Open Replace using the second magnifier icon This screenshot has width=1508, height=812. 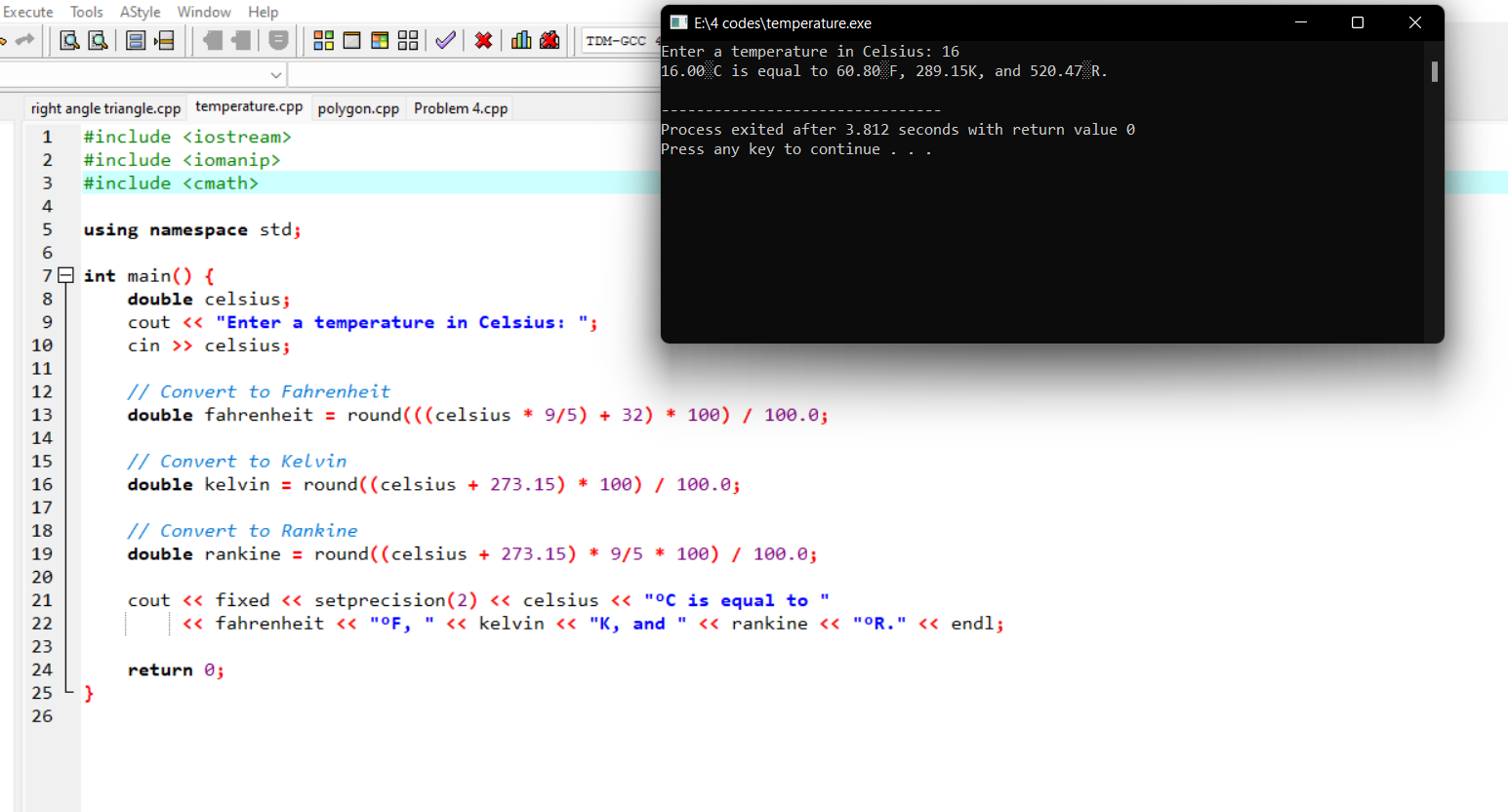98,40
